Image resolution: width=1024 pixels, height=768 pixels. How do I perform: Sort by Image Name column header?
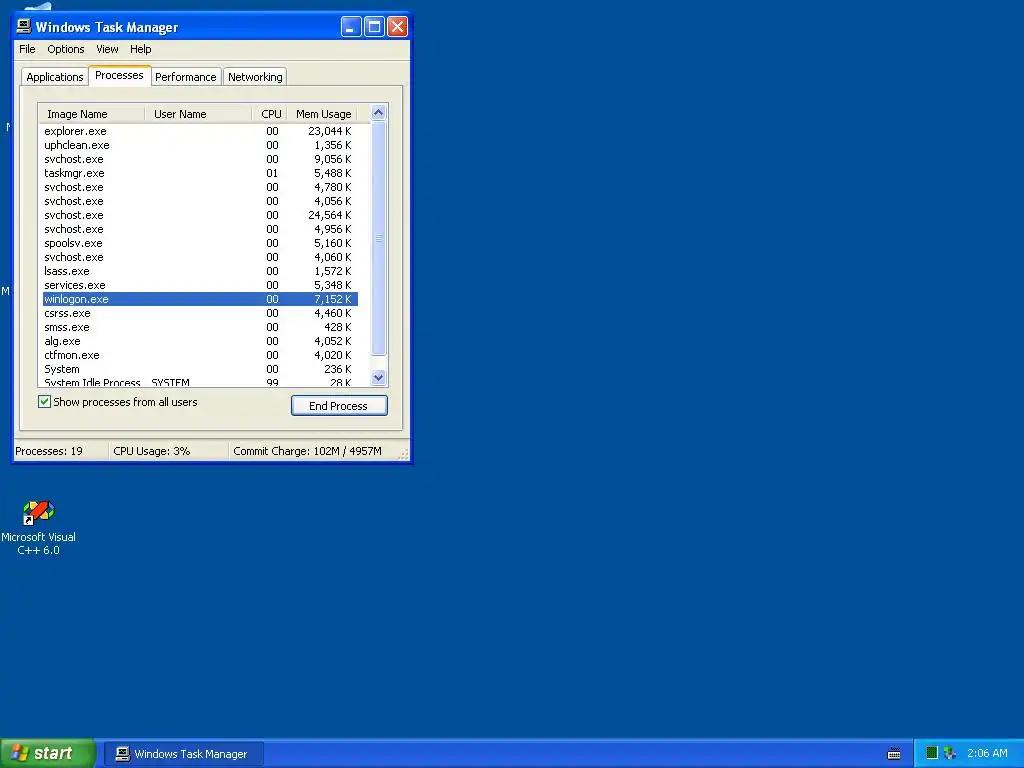click(x=91, y=114)
